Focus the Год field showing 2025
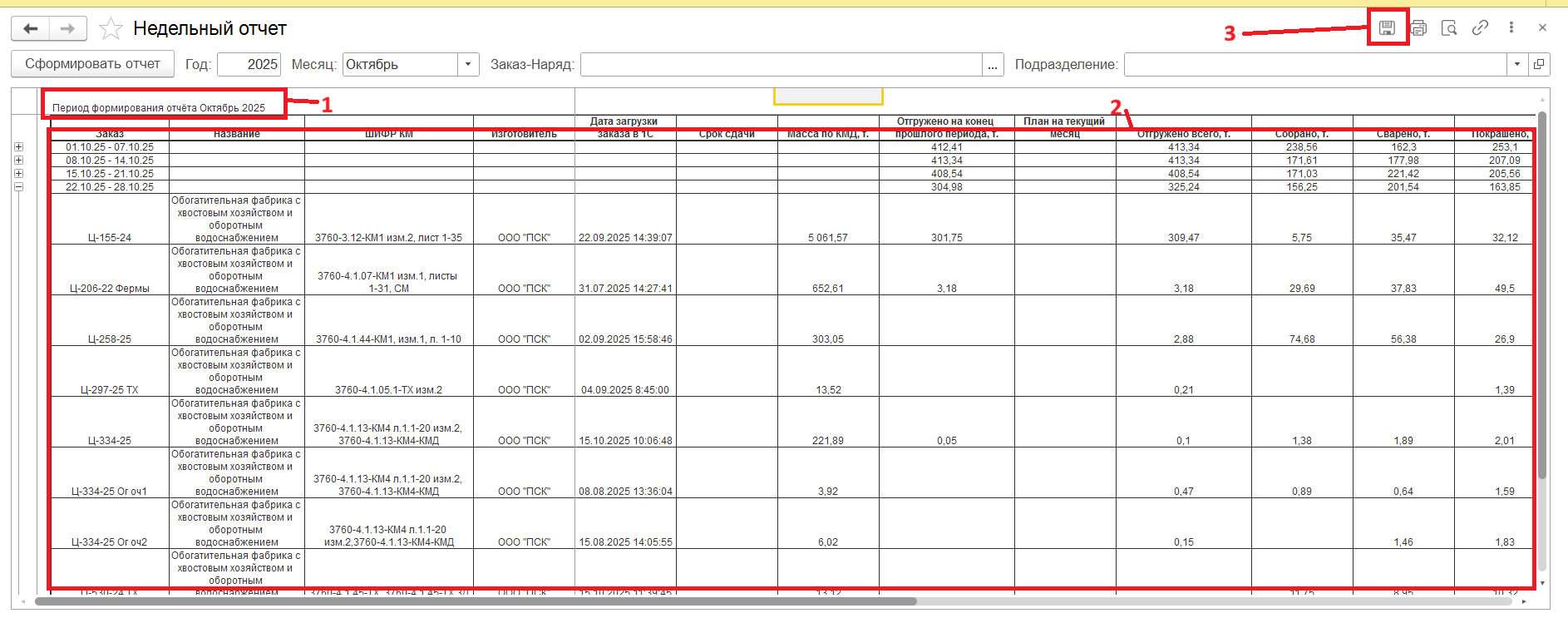 point(249,64)
